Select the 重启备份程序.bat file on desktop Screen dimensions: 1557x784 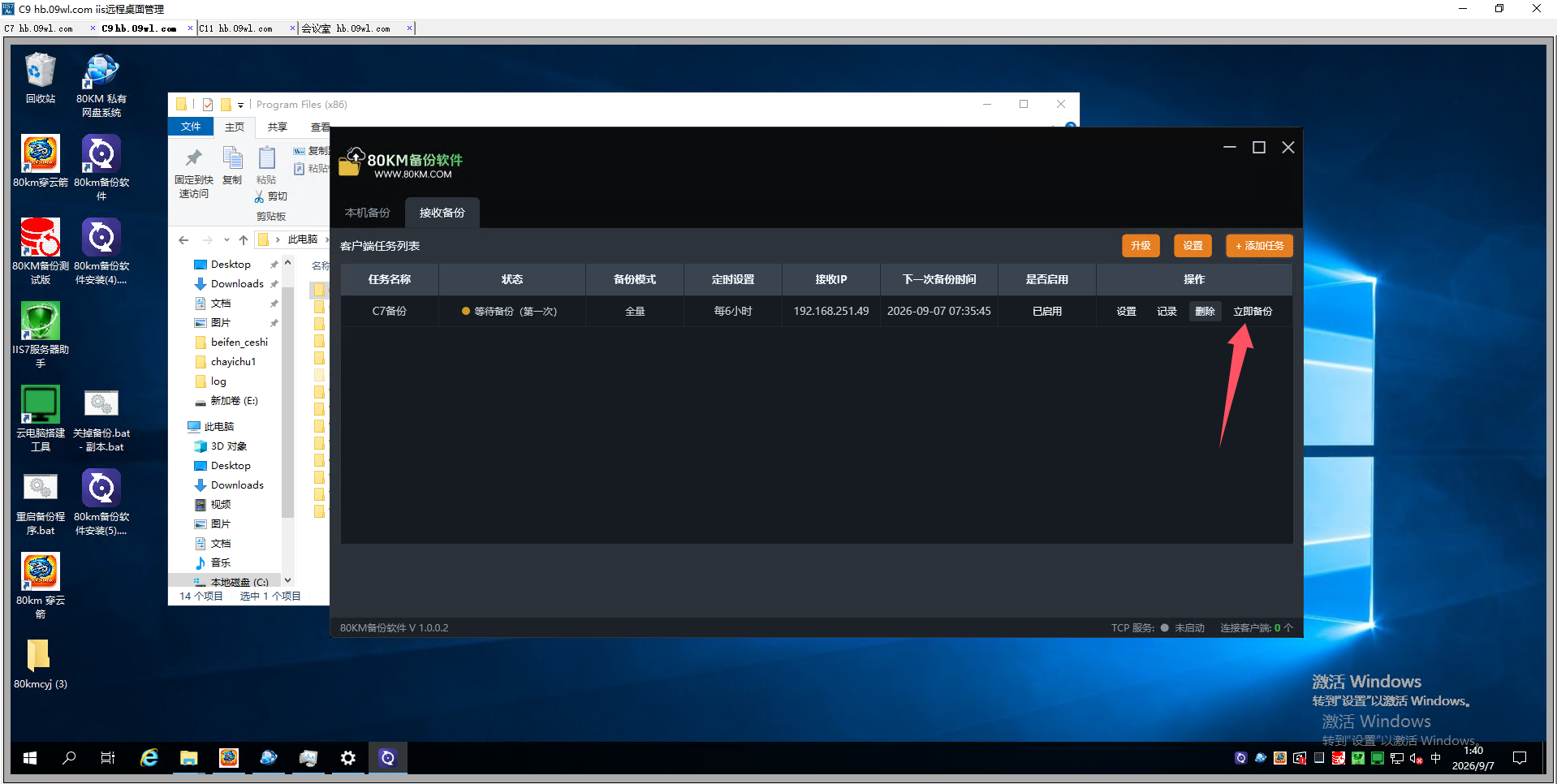pos(40,502)
